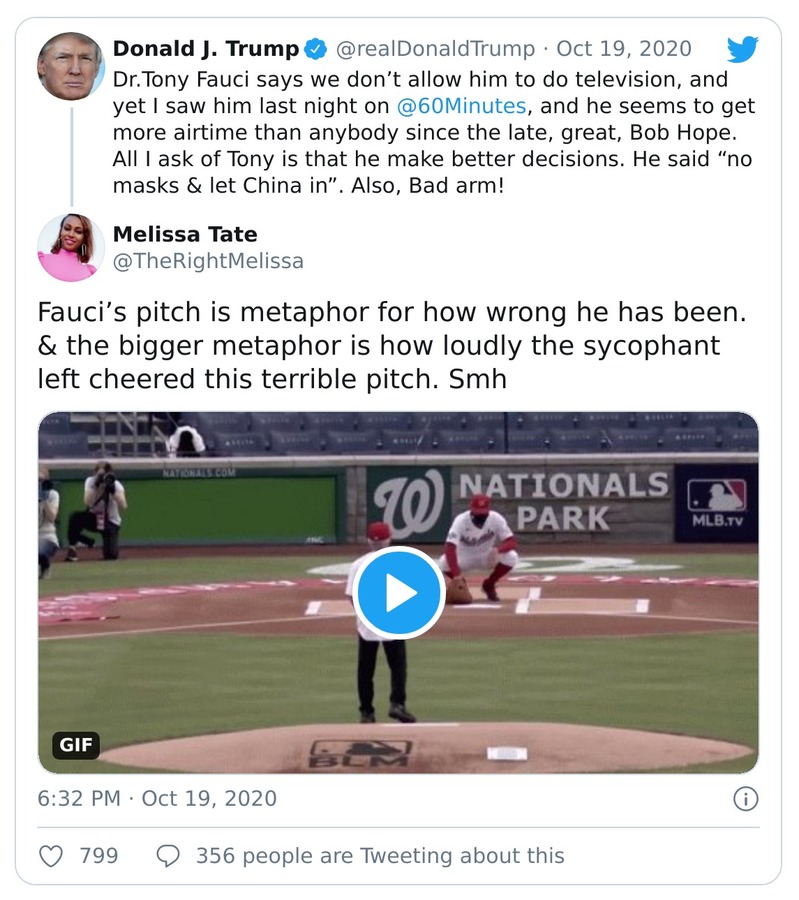This screenshot has width=799, height=900.
Task: Click the blue verified badge next to Trump's name
Action: point(315,46)
